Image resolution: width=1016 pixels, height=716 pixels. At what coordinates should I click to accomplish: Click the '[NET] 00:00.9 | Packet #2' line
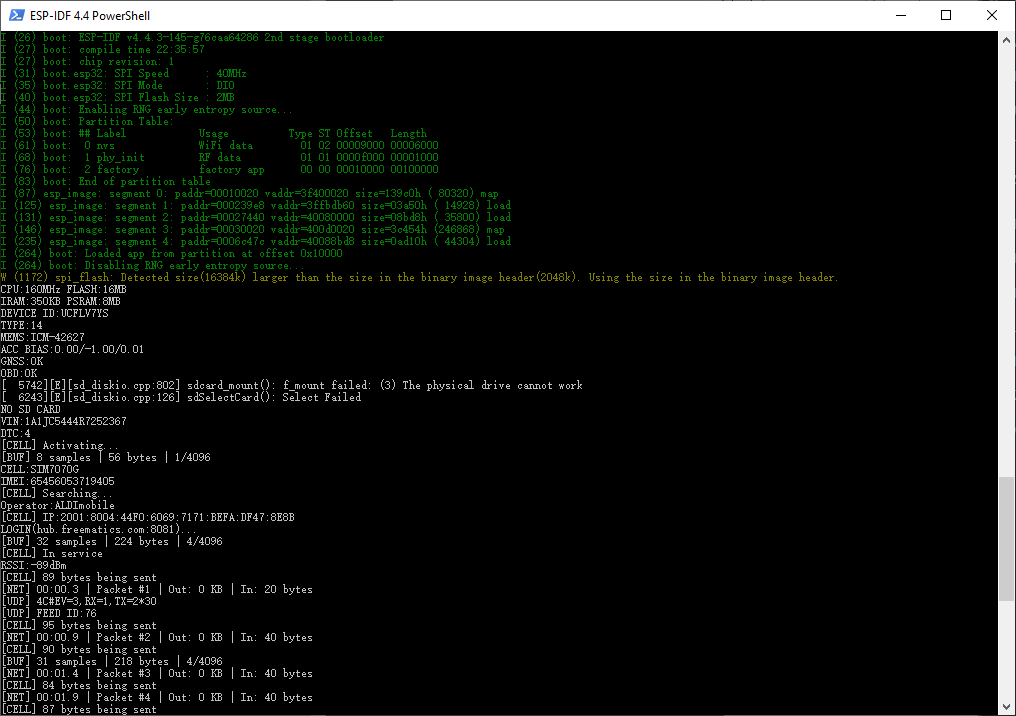(157, 637)
